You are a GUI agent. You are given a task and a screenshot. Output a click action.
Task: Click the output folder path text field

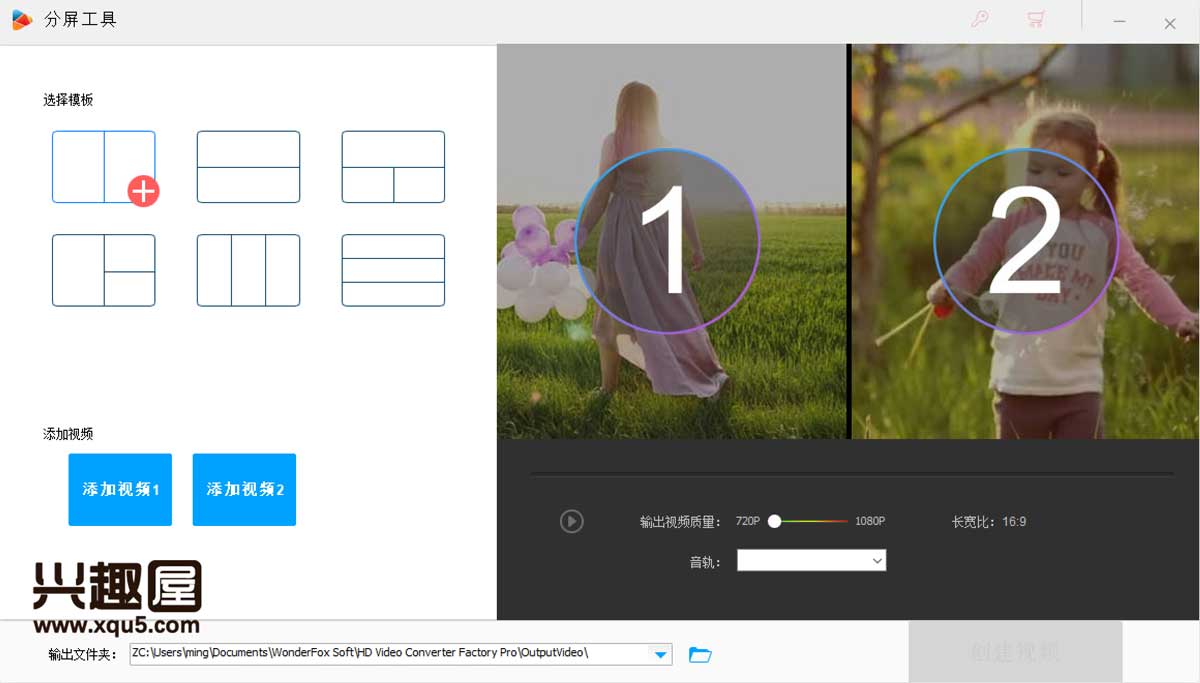[388, 654]
